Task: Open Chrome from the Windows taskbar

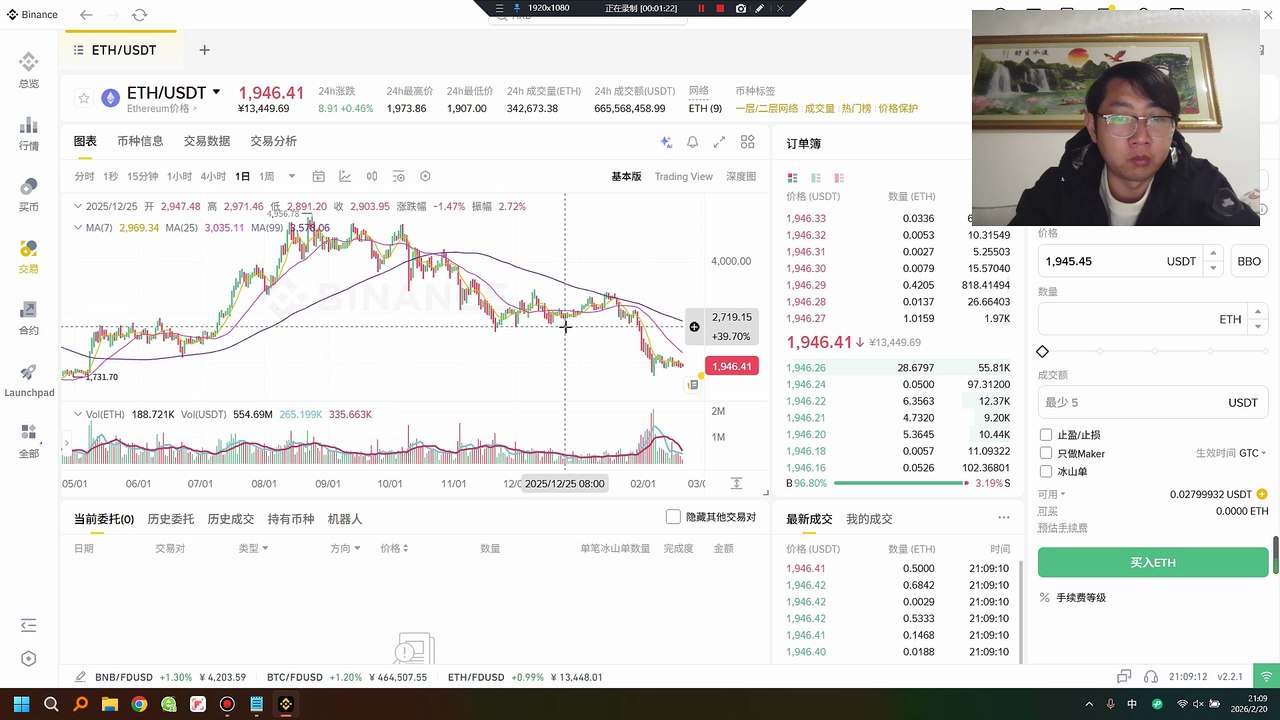Action: click(139, 704)
